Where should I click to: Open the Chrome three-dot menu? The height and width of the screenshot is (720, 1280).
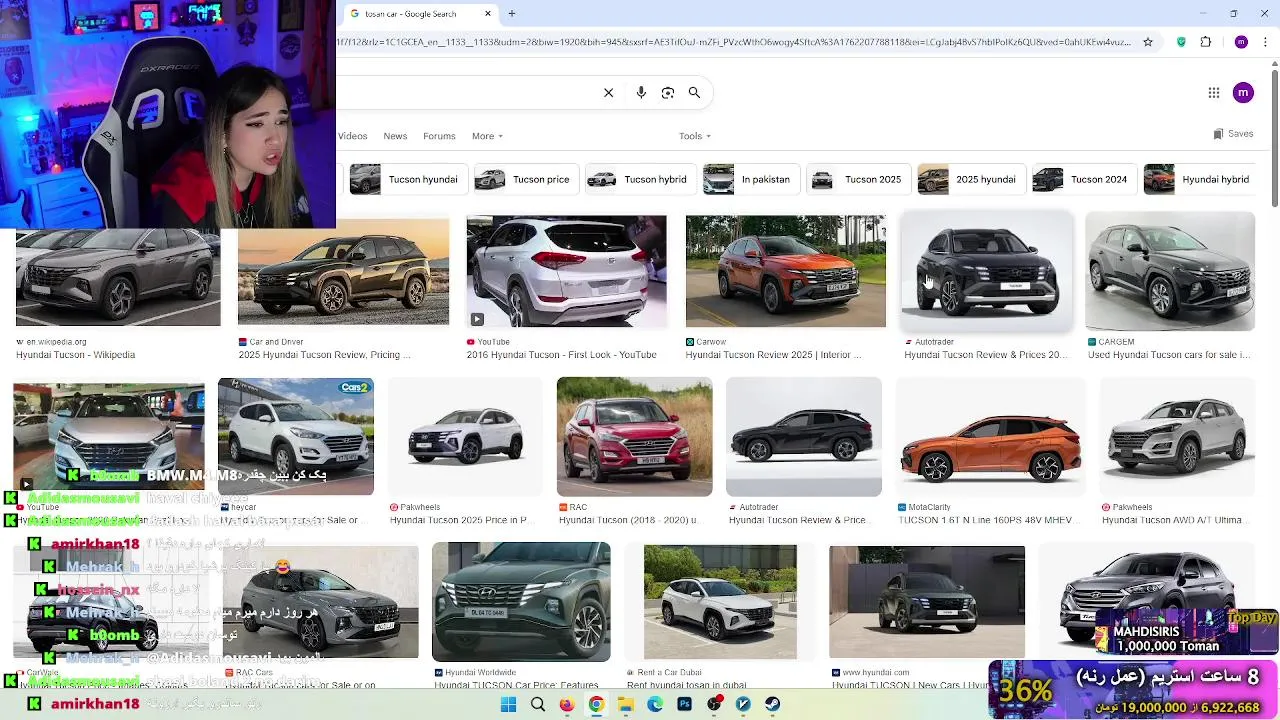tap(1266, 42)
